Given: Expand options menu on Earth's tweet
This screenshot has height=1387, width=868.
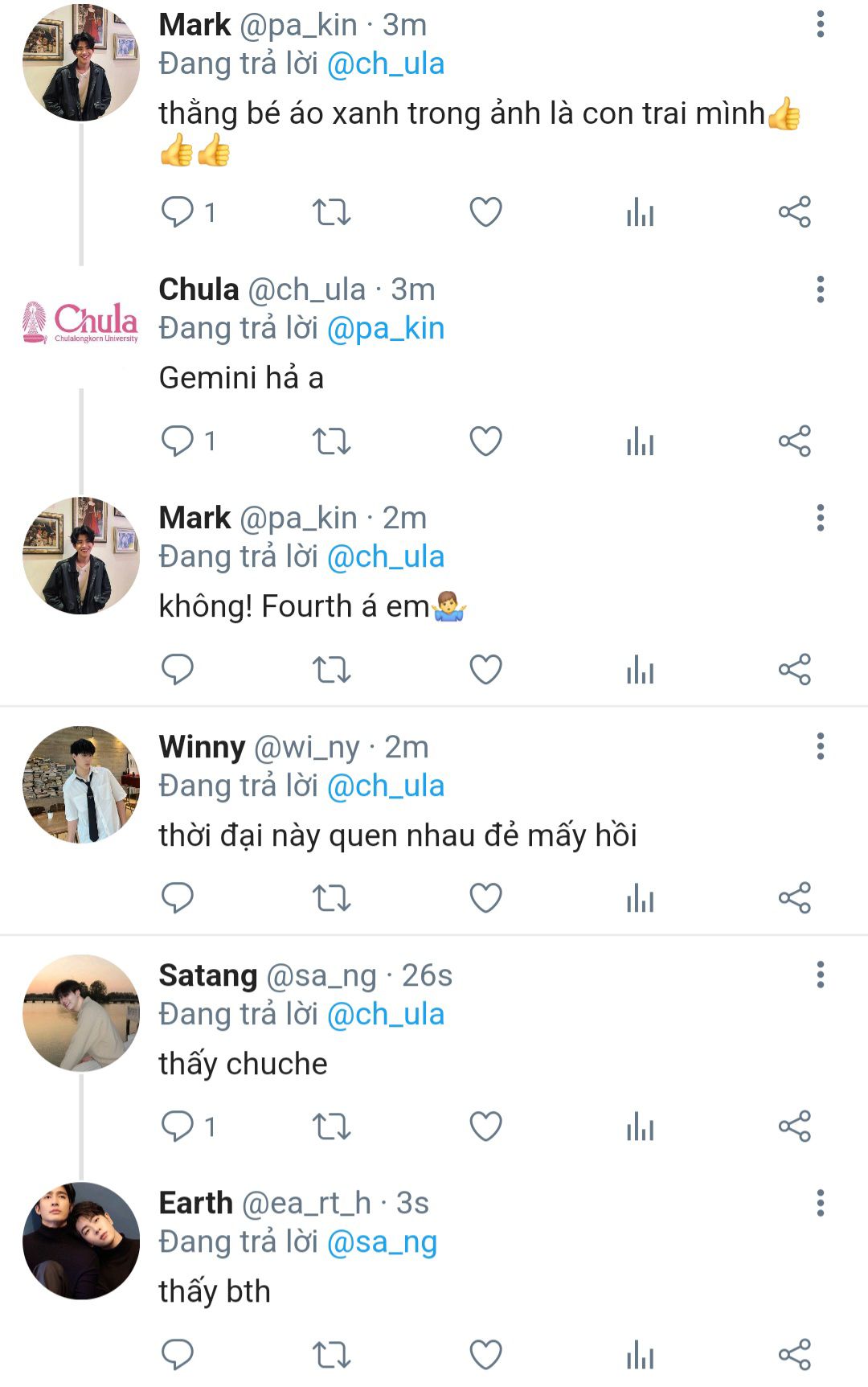Looking at the screenshot, I should point(820,1204).
